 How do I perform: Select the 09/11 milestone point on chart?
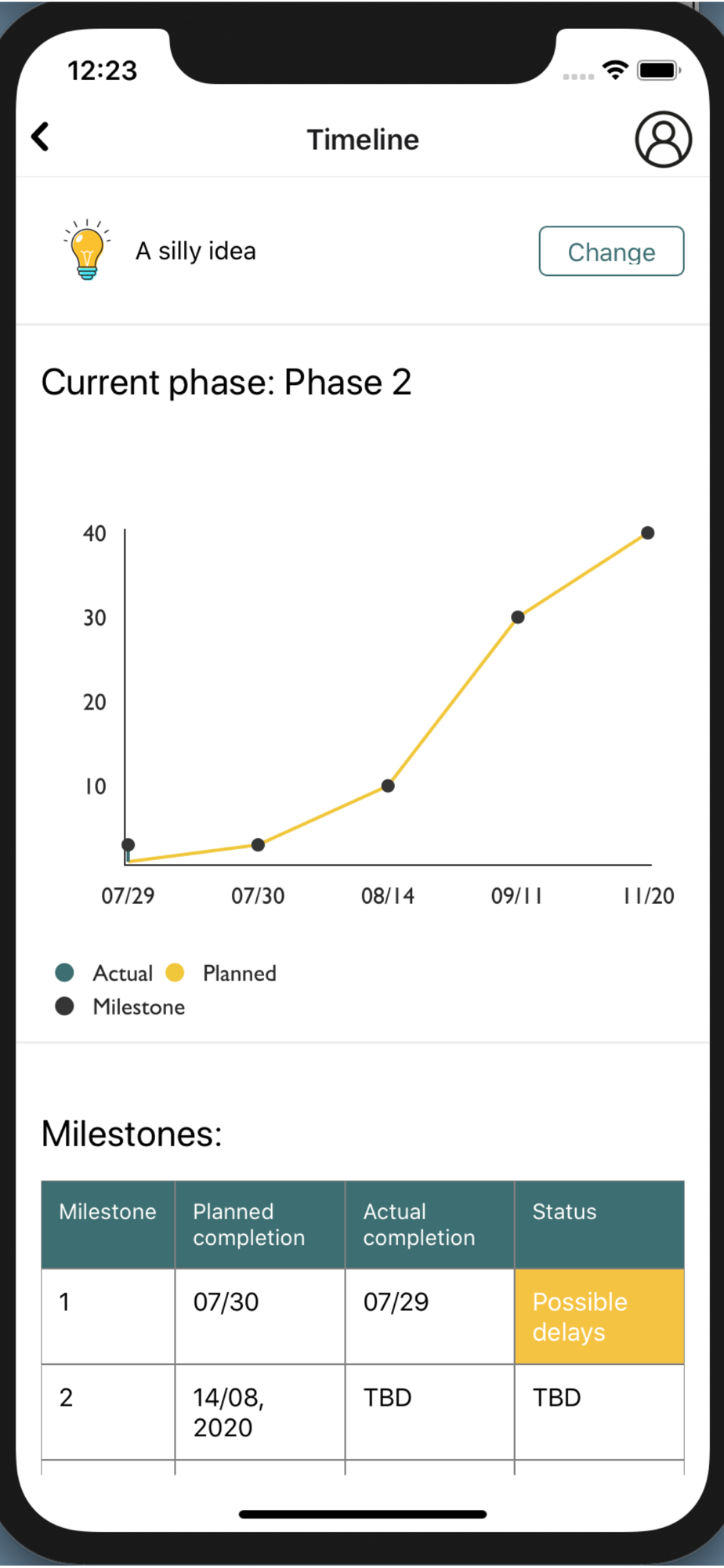click(518, 617)
